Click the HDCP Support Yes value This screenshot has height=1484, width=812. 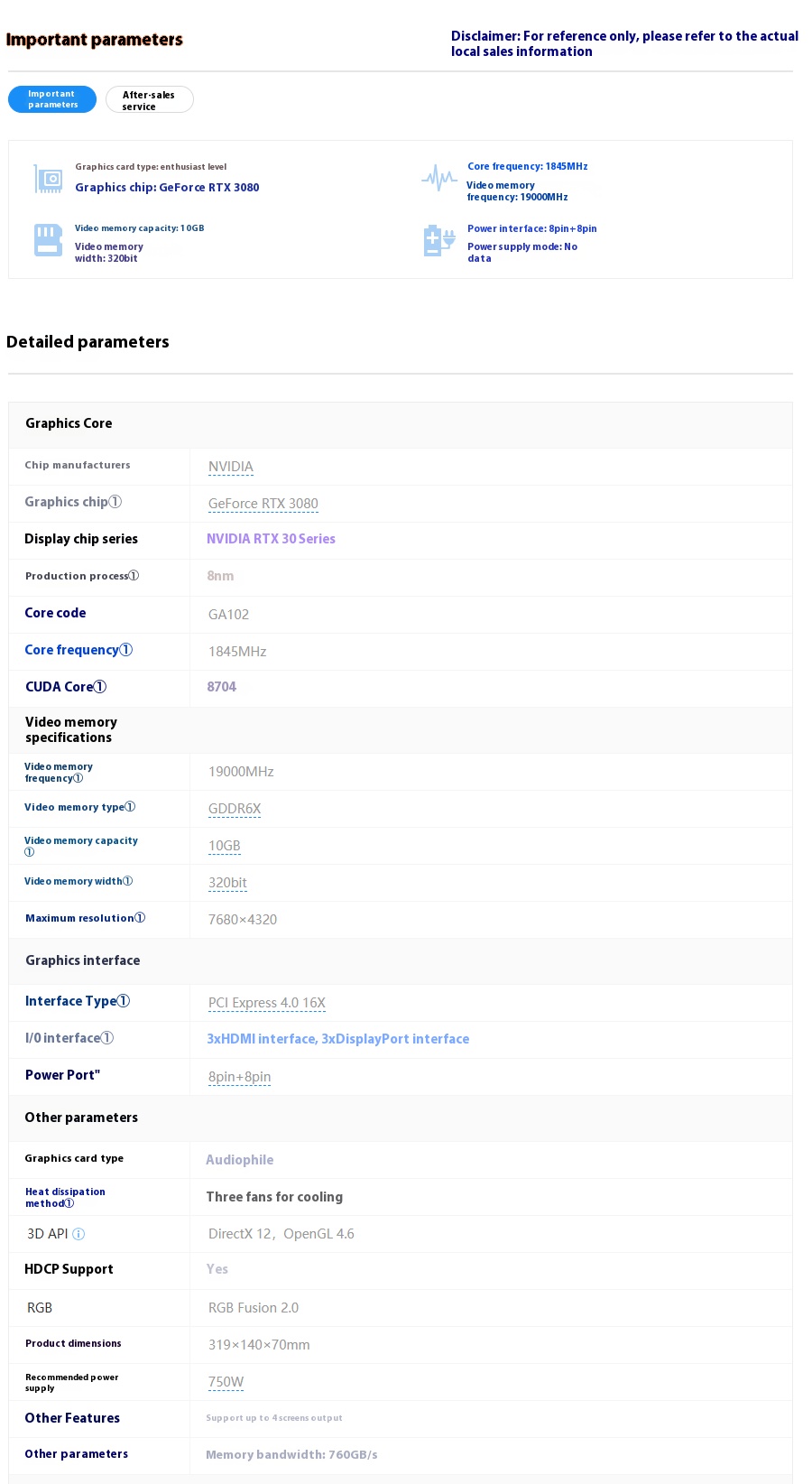point(217,1269)
